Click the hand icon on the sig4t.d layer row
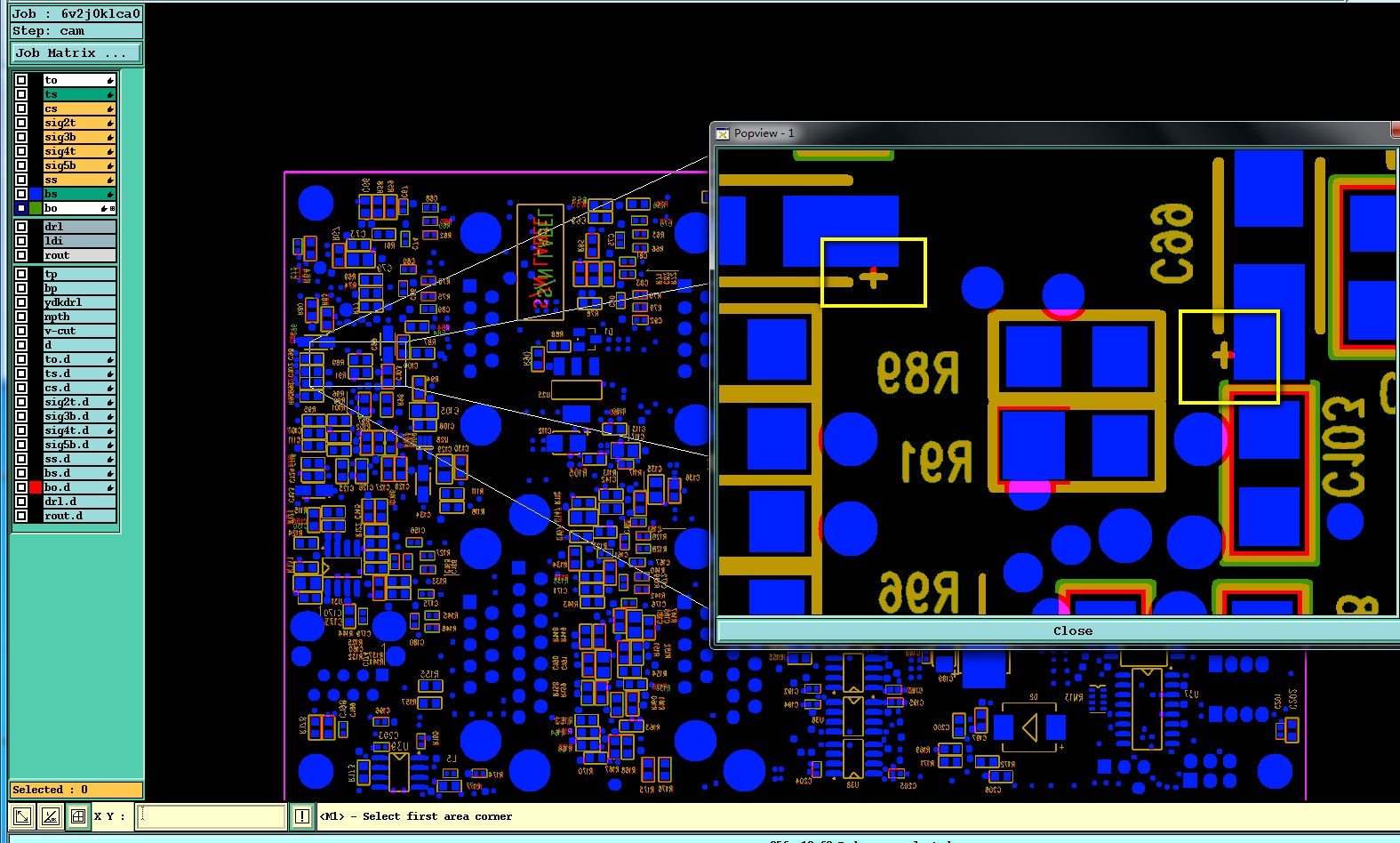The width and height of the screenshot is (1400, 843). 110,430
